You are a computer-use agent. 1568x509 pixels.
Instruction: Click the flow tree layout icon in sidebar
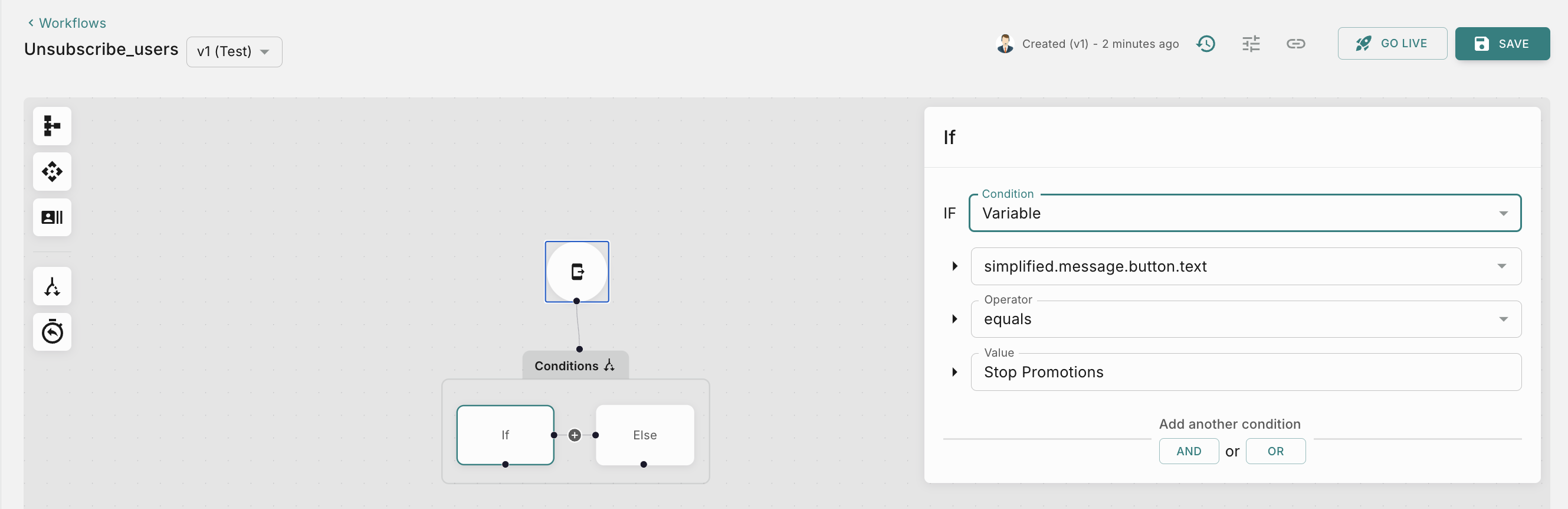click(x=52, y=126)
